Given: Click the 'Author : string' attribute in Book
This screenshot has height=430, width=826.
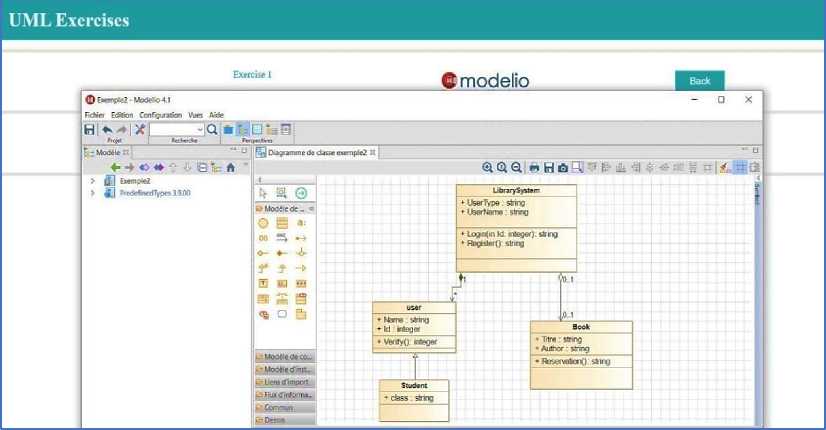Looking at the screenshot, I should pos(565,349).
